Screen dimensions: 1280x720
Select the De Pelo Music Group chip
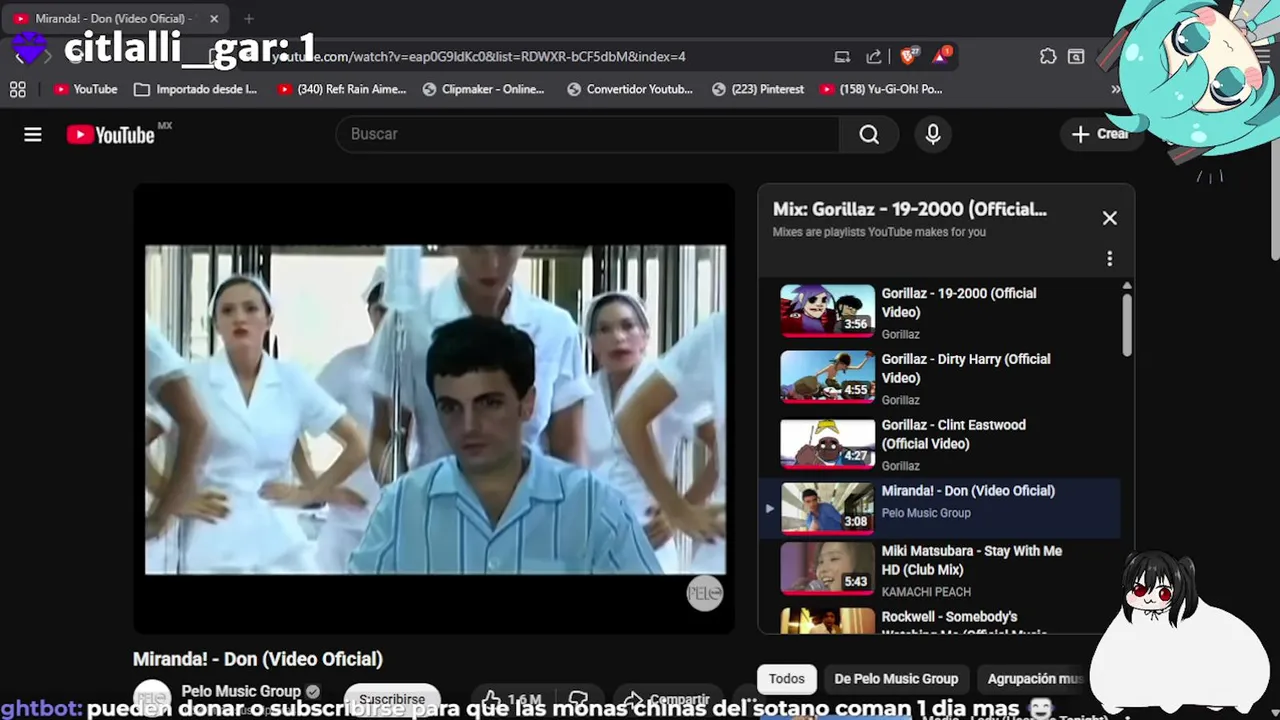[x=896, y=679]
